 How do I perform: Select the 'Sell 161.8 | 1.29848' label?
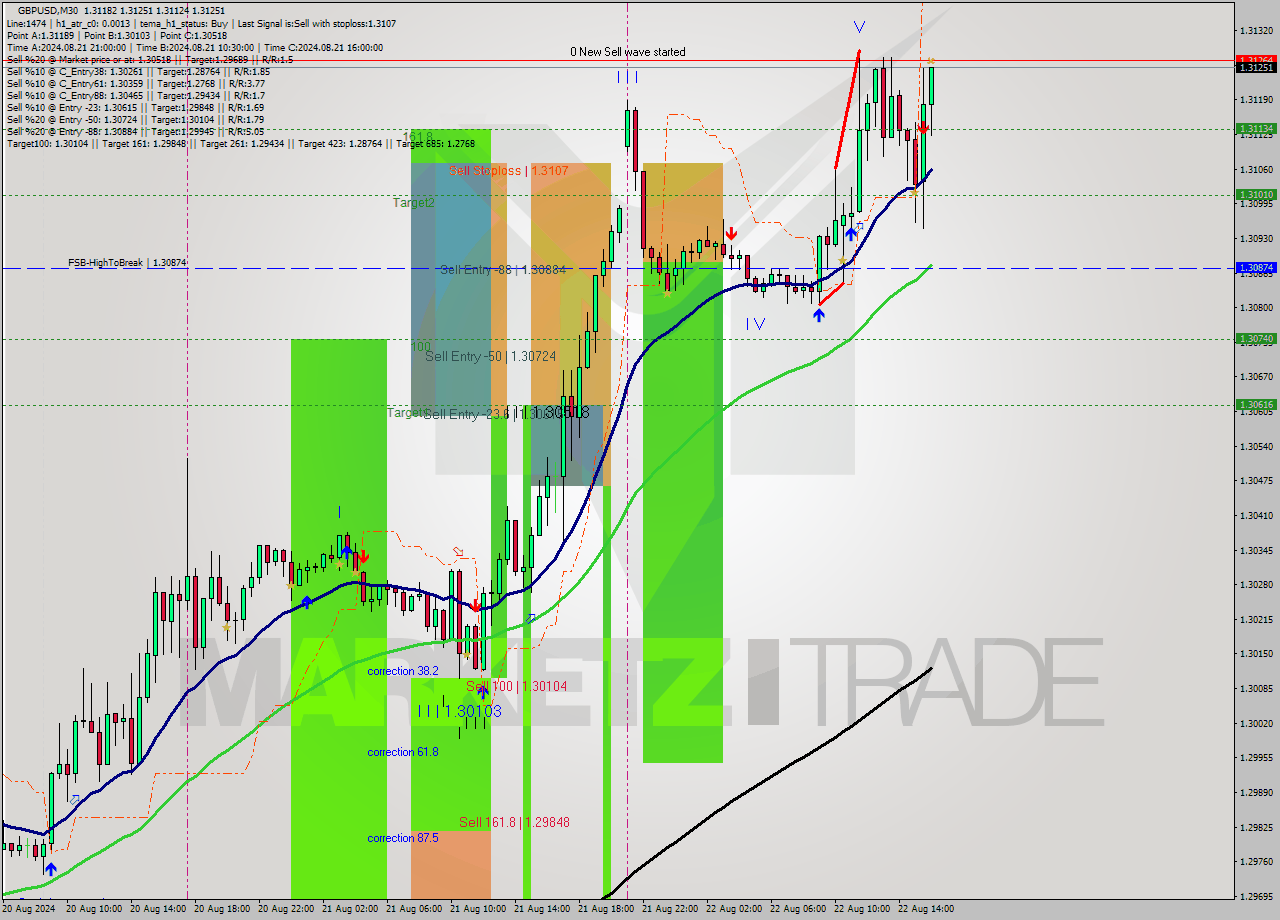pyautogui.click(x=514, y=822)
